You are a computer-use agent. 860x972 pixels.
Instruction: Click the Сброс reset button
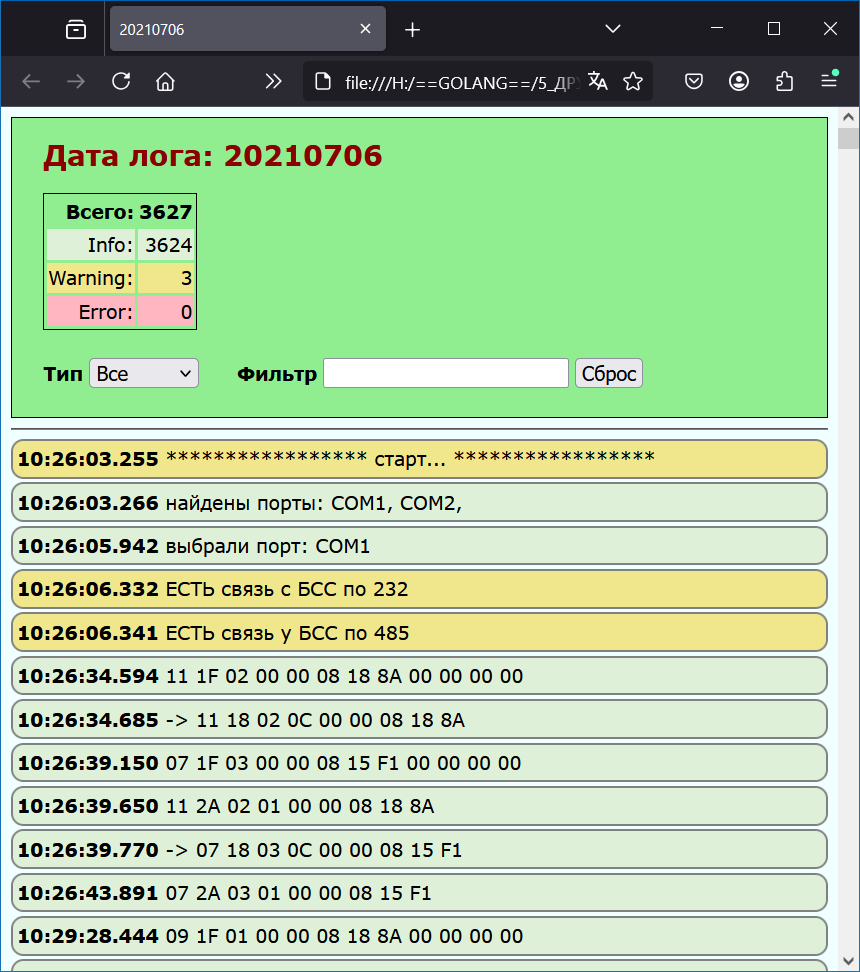tap(609, 373)
